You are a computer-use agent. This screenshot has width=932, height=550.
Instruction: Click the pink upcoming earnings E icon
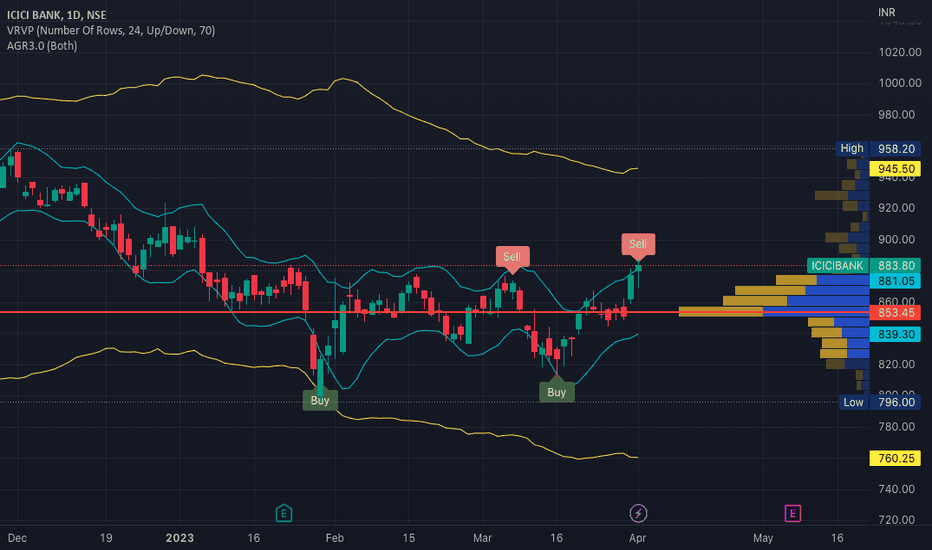792,513
